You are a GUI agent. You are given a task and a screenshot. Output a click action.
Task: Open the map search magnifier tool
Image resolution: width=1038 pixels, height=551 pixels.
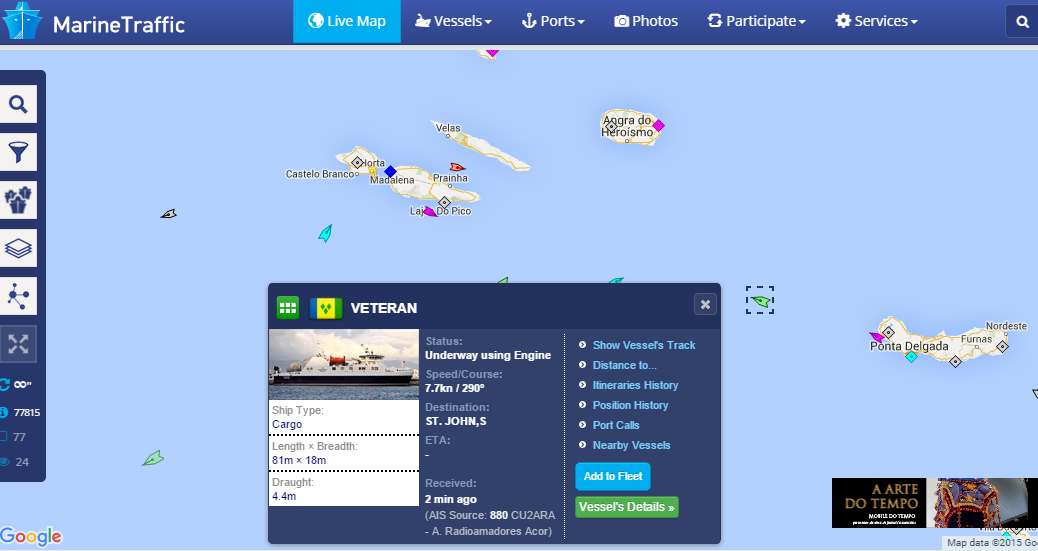[x=18, y=104]
